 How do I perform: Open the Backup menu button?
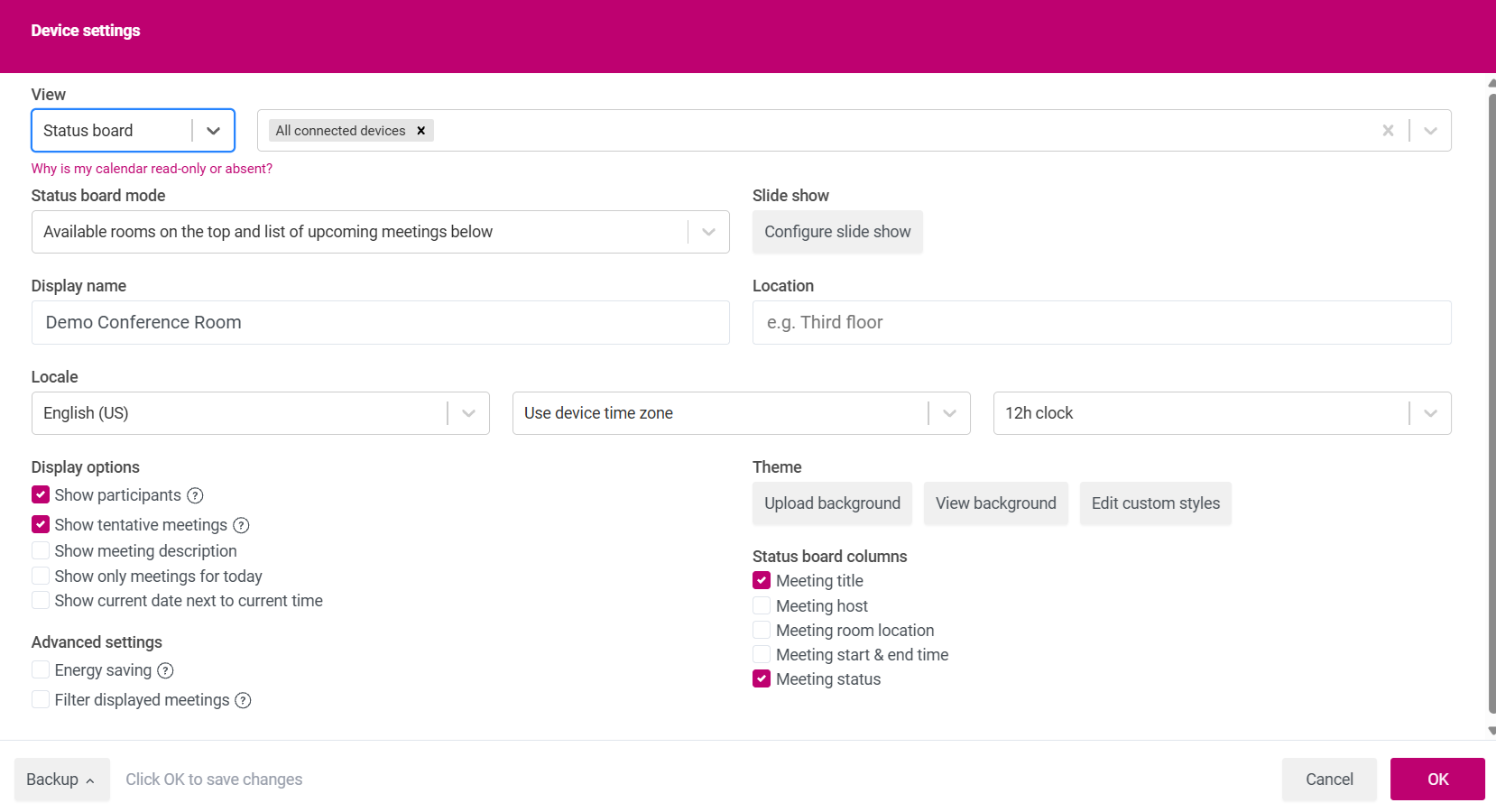point(61,780)
